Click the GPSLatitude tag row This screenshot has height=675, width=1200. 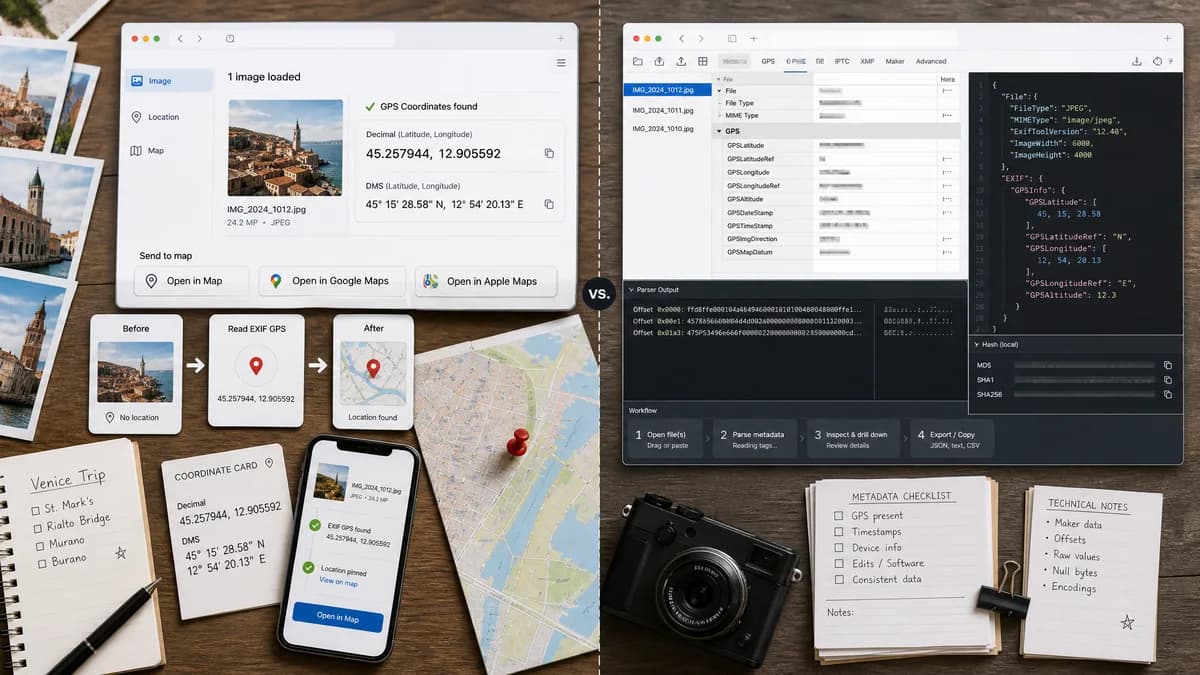pos(836,145)
